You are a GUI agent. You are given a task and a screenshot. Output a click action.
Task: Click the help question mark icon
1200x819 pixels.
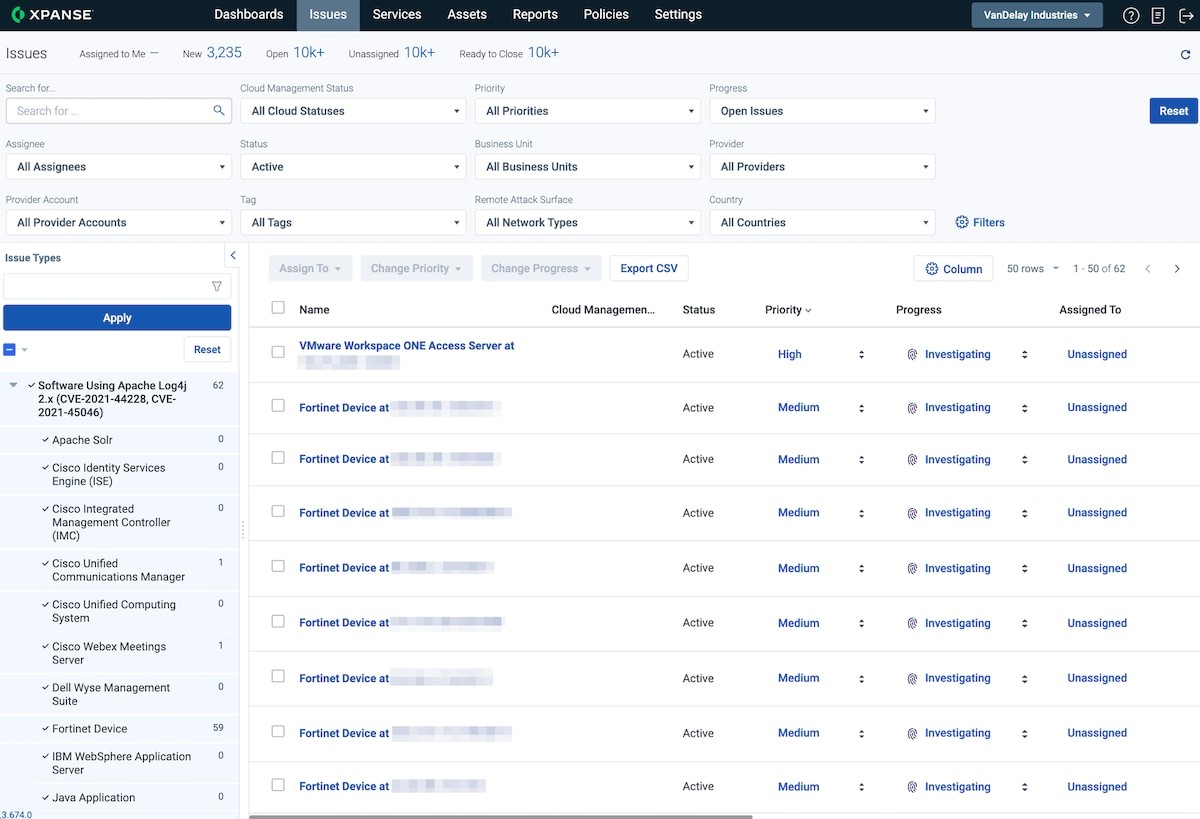[x=1131, y=15]
